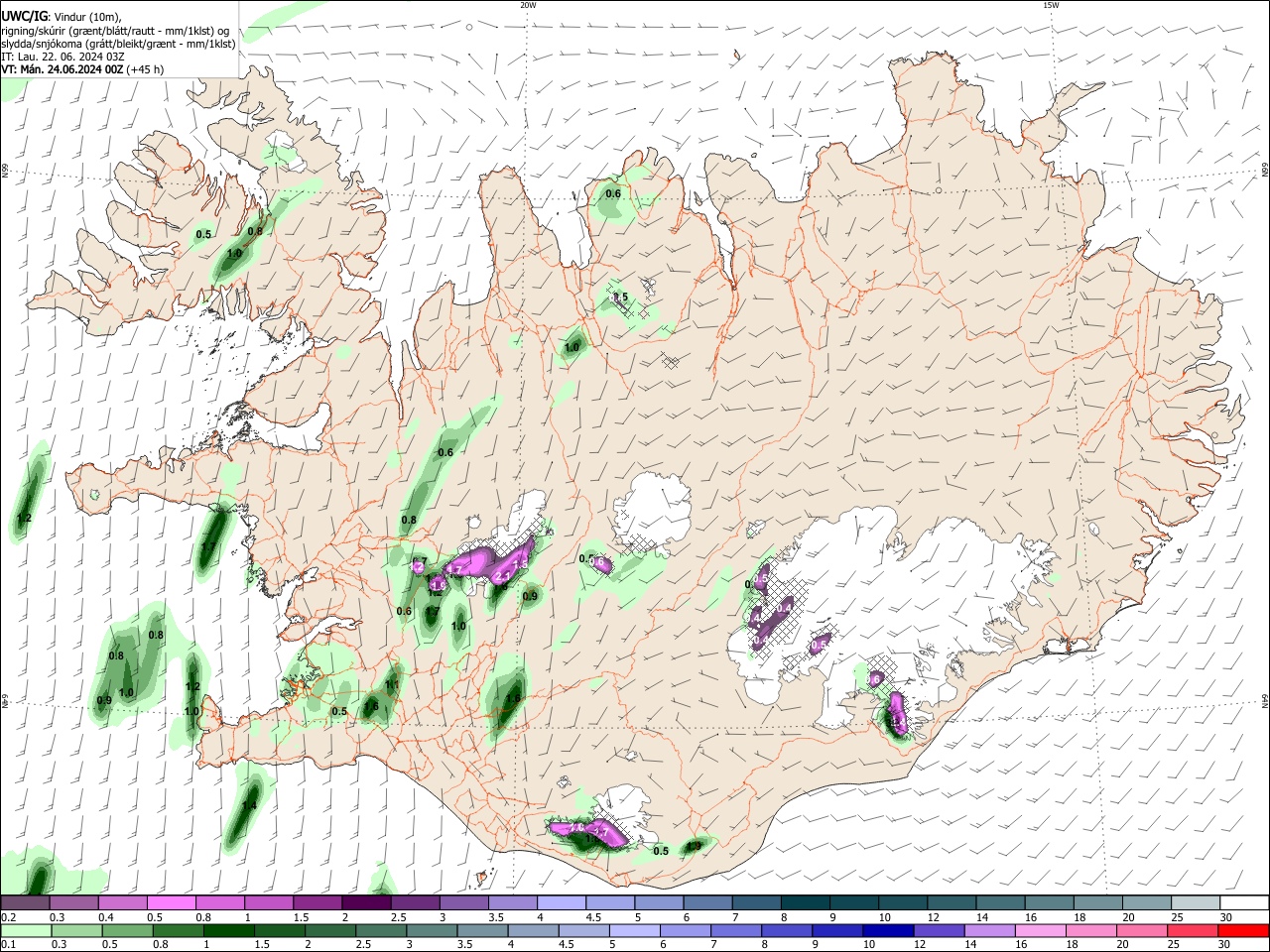Pick the pale green rain swatch labeled 0.1
Image resolution: width=1270 pixels, height=952 pixels.
point(24,930)
